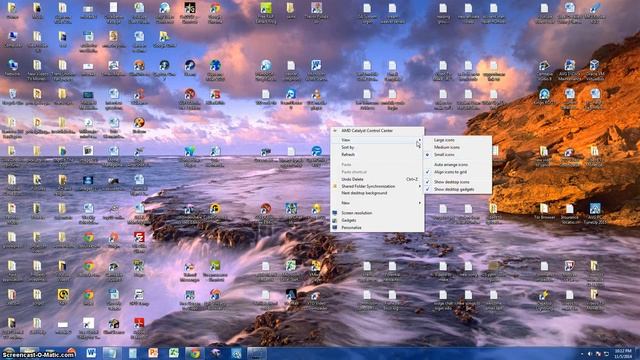Expand the New submenu entry
Image resolution: width=640 pixels, height=360 pixels.
(x=377, y=203)
